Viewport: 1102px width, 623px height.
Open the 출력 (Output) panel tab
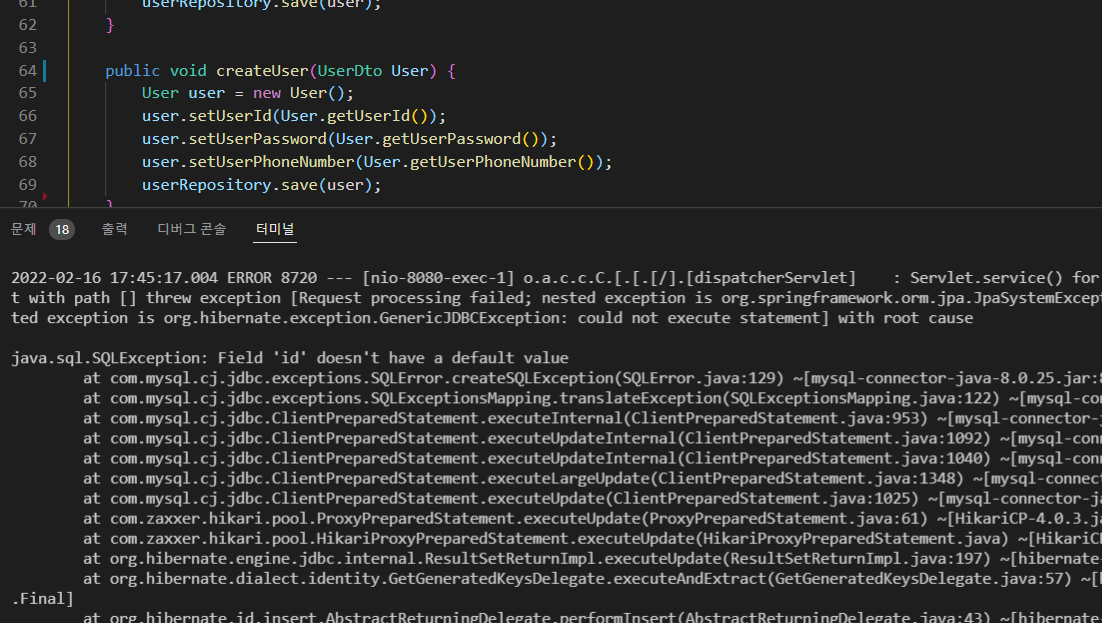[x=114, y=228]
